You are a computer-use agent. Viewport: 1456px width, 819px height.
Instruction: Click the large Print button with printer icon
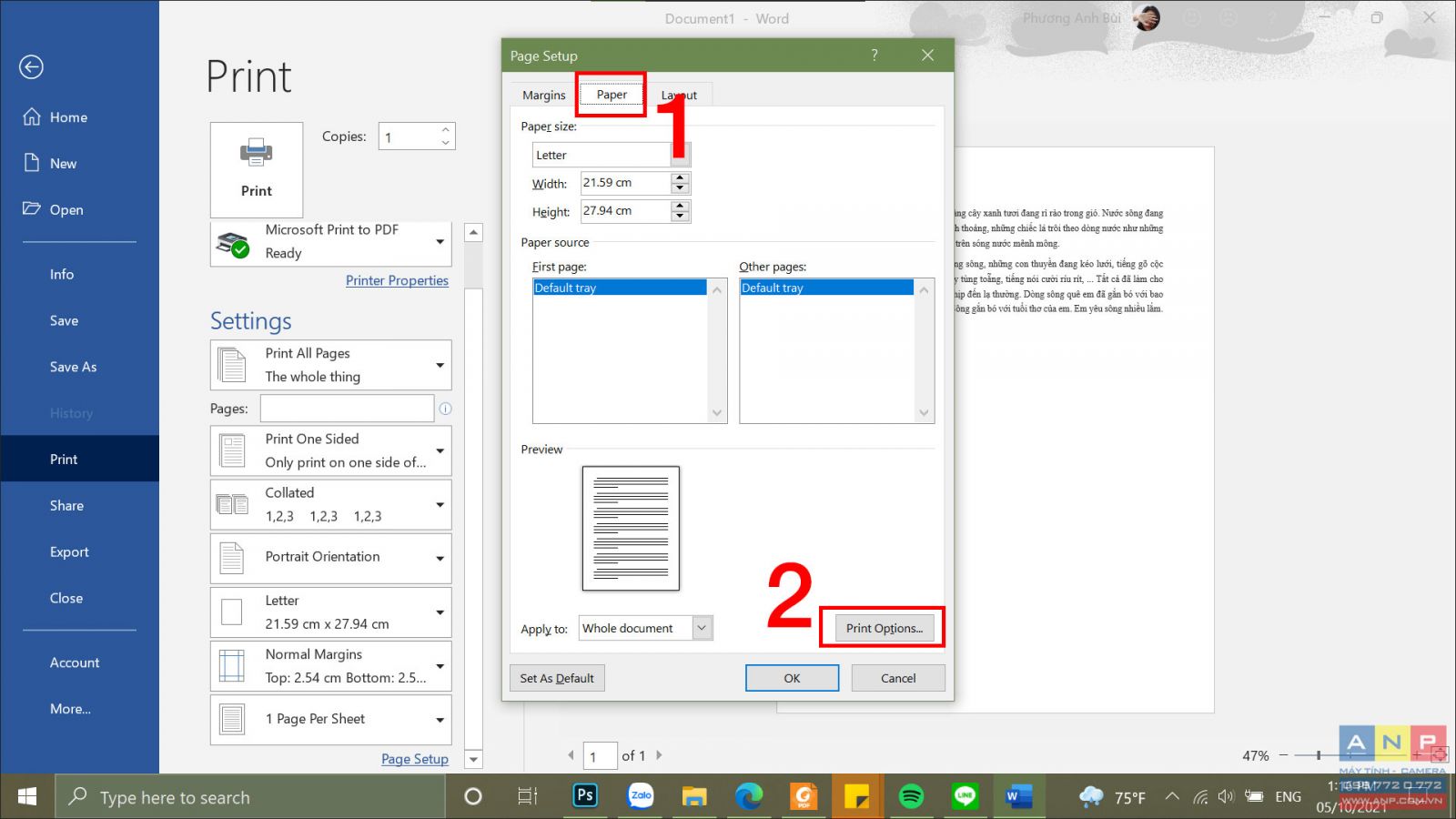(x=257, y=169)
